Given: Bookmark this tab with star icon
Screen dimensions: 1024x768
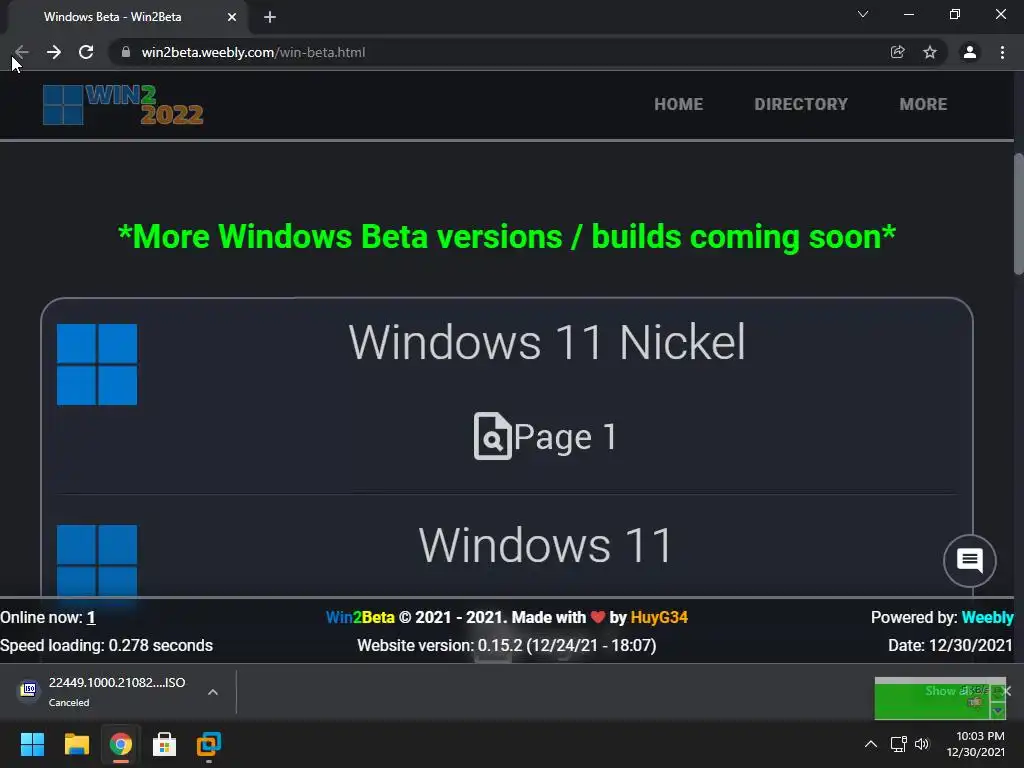Looking at the screenshot, I should [930, 52].
